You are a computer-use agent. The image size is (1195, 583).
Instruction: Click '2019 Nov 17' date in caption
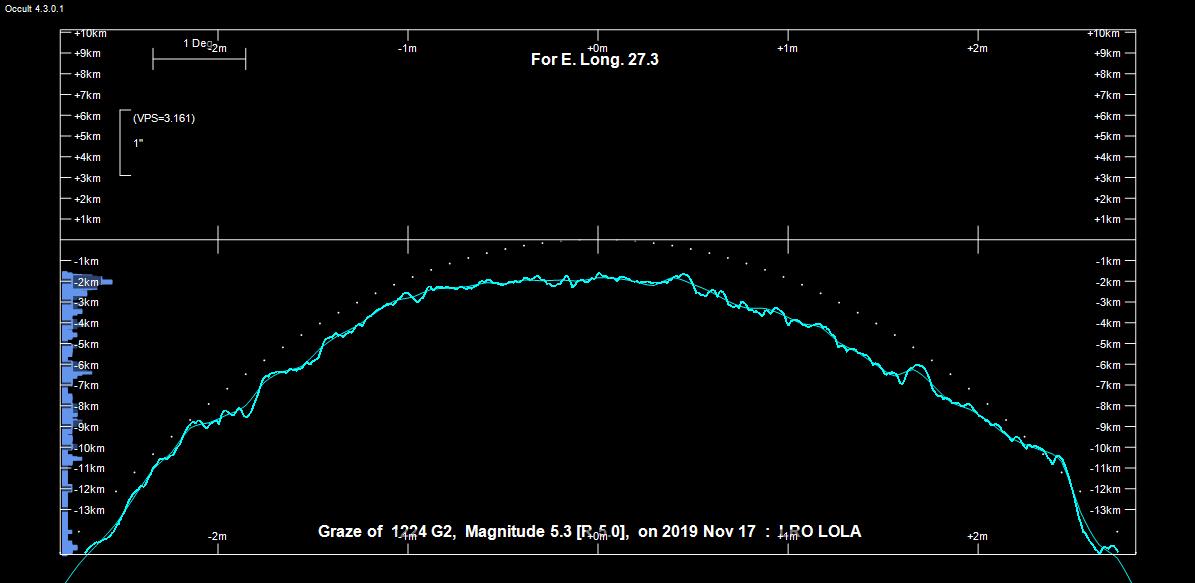(708, 531)
